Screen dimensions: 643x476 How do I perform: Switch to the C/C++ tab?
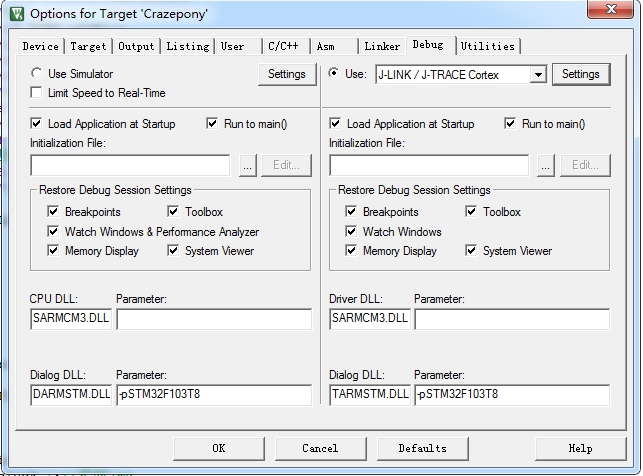281,46
